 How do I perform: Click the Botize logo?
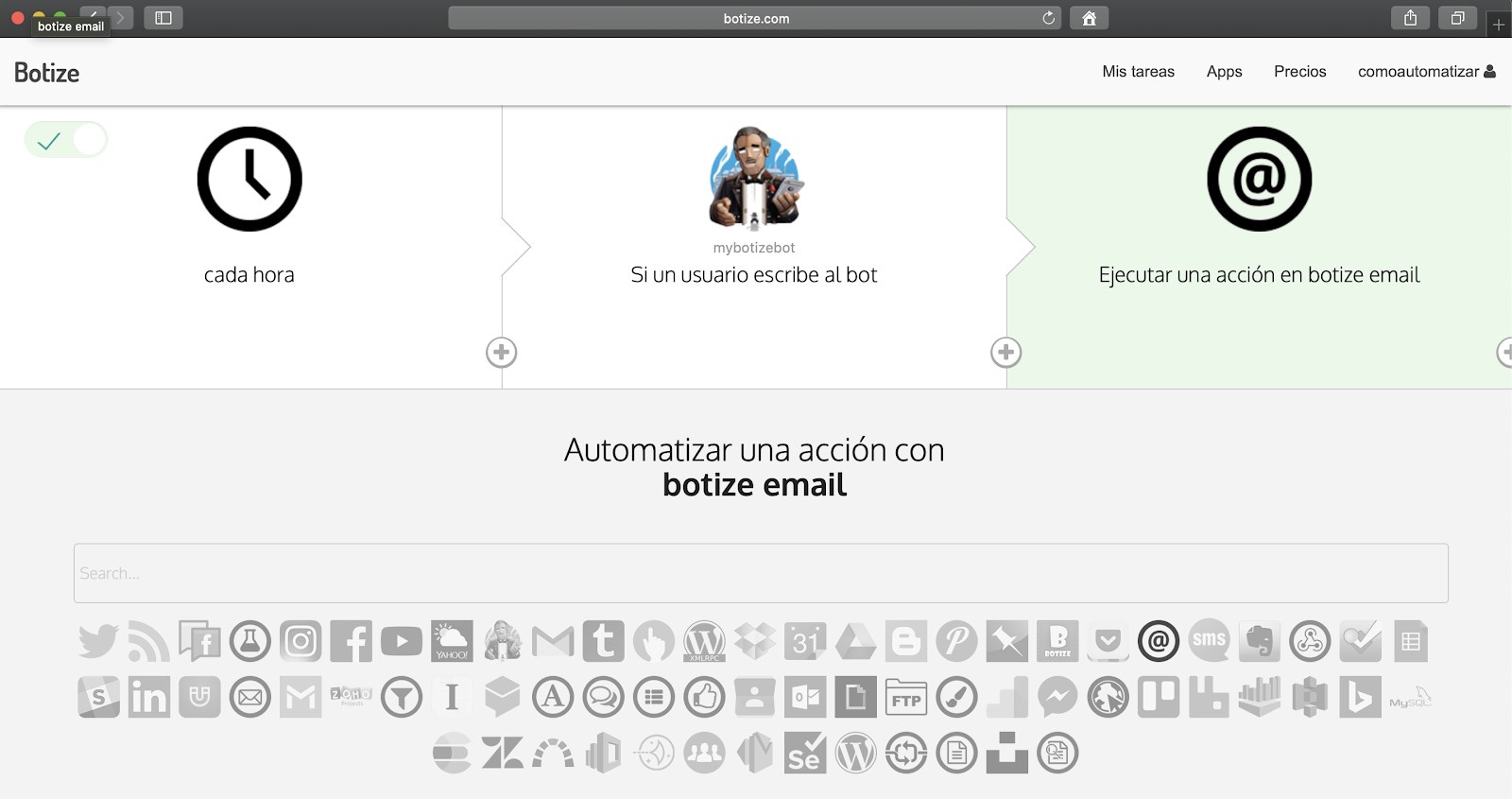click(46, 73)
